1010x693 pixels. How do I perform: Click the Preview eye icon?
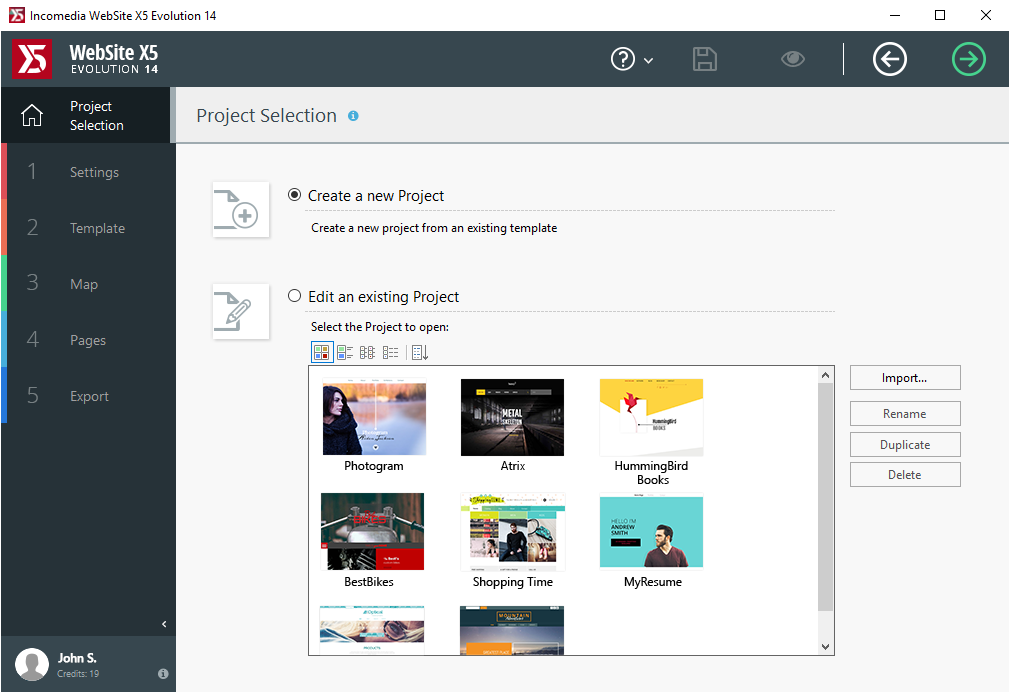tap(793, 59)
